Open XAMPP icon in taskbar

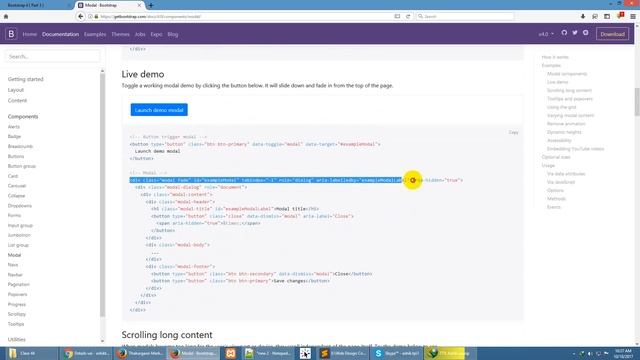[x=231, y=353]
